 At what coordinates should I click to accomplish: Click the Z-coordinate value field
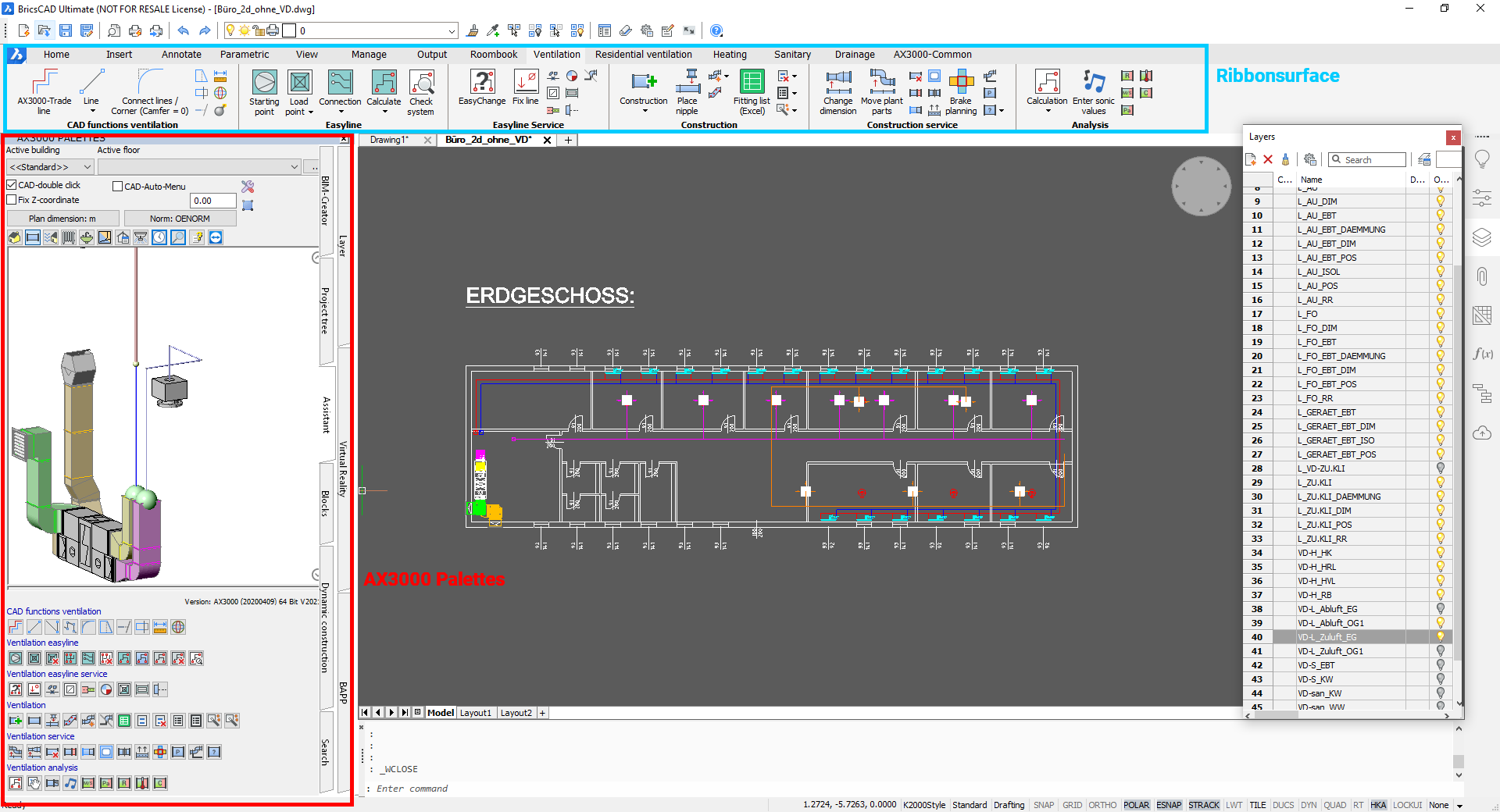tap(213, 201)
